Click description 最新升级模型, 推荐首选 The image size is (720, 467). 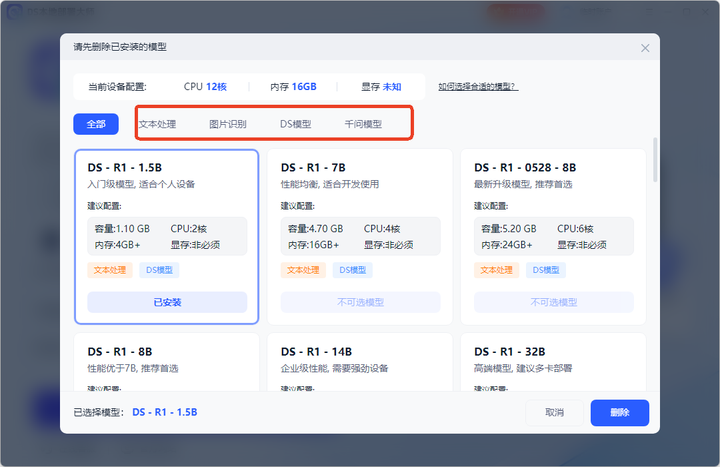(x=523, y=184)
